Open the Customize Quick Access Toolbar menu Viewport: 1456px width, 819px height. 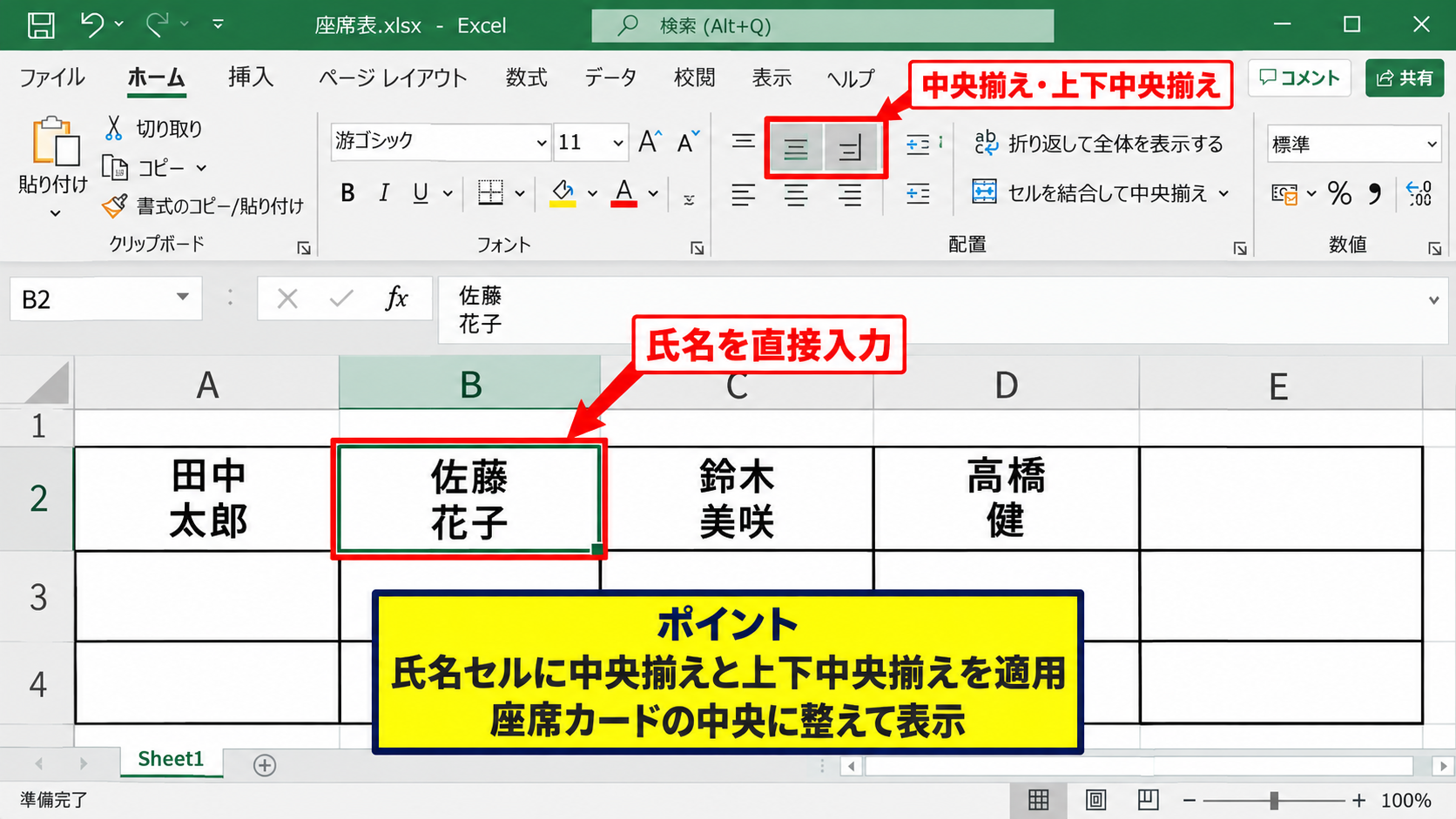click(218, 24)
